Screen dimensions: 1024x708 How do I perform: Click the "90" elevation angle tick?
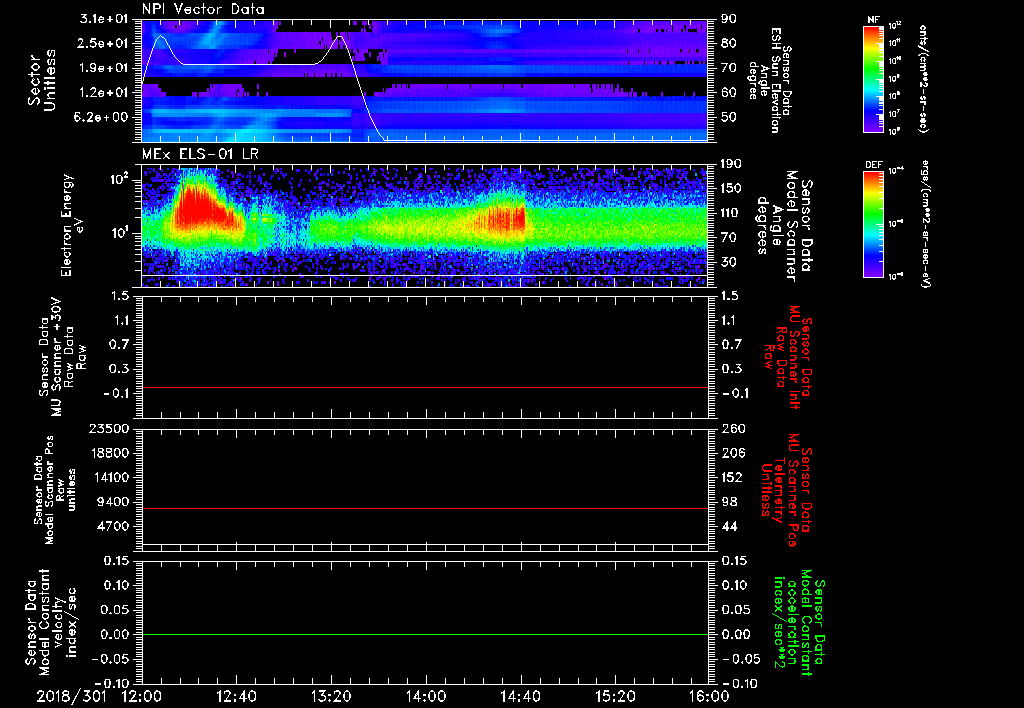coord(729,19)
